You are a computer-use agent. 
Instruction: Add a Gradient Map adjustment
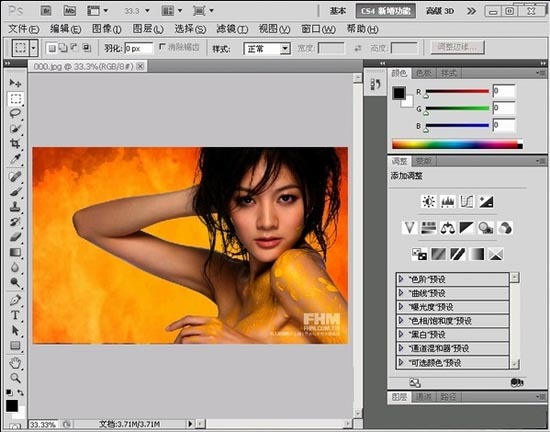pyautogui.click(x=477, y=254)
